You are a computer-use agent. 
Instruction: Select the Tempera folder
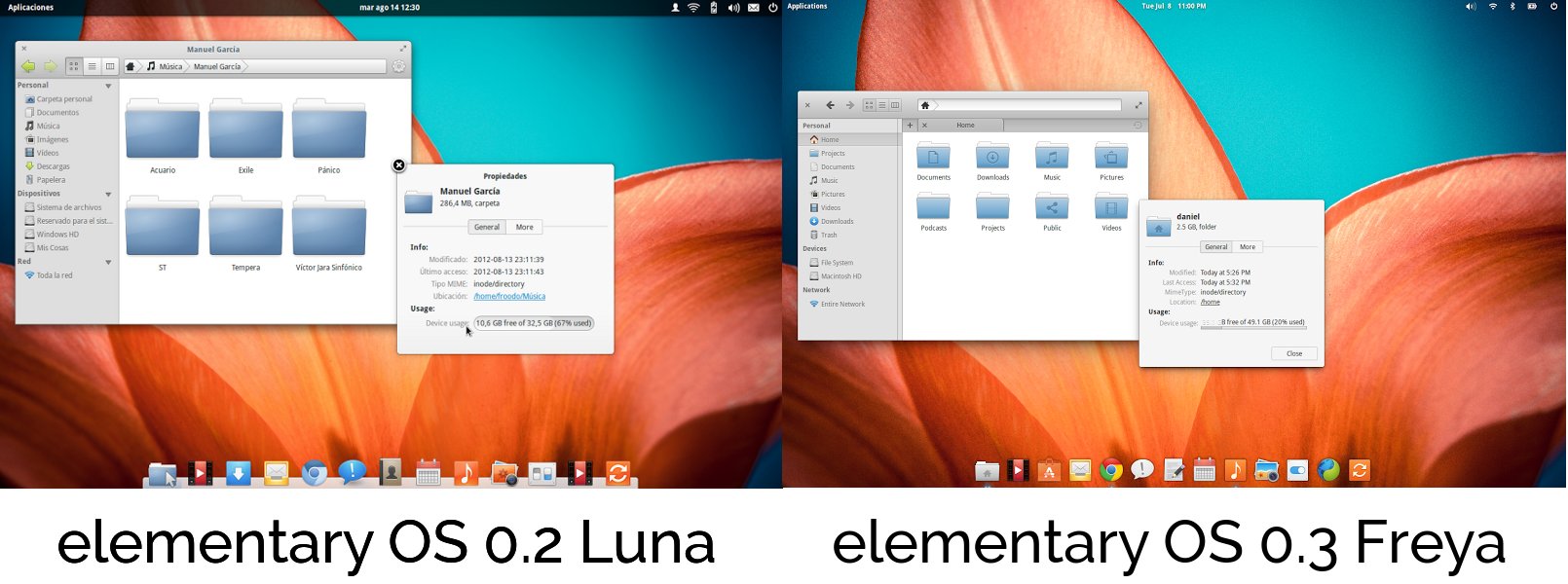point(245,233)
